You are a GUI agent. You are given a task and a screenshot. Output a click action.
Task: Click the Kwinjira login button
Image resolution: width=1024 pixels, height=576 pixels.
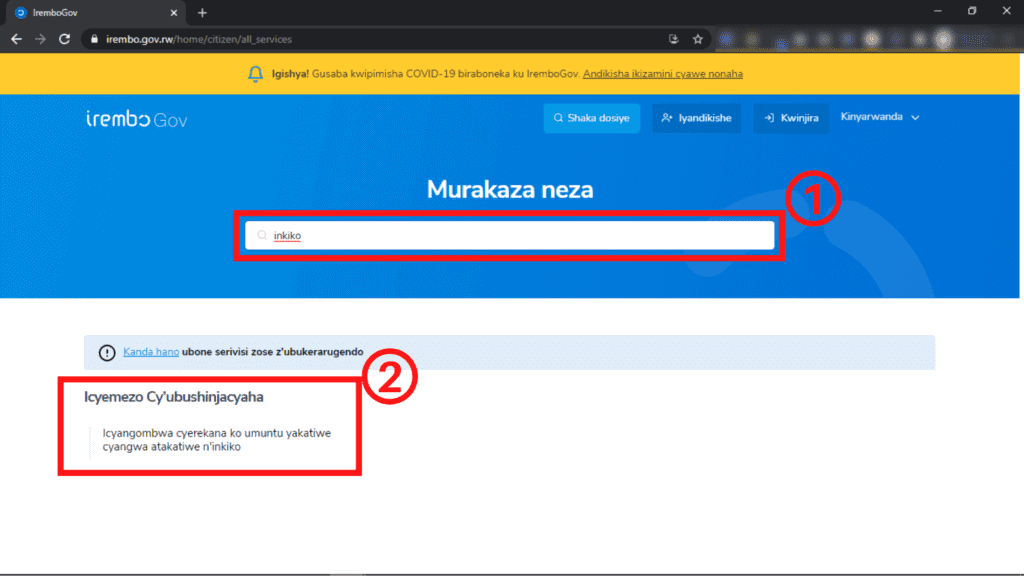[791, 118]
